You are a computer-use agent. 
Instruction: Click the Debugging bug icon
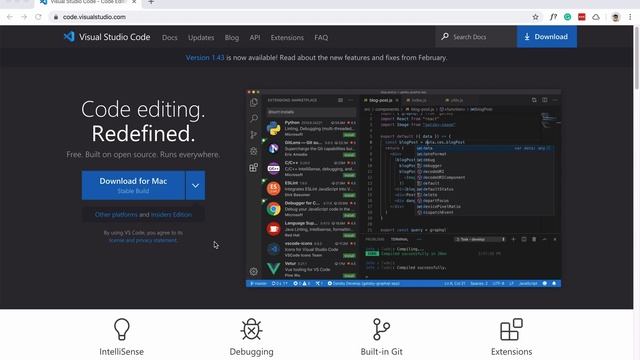[x=251, y=329]
